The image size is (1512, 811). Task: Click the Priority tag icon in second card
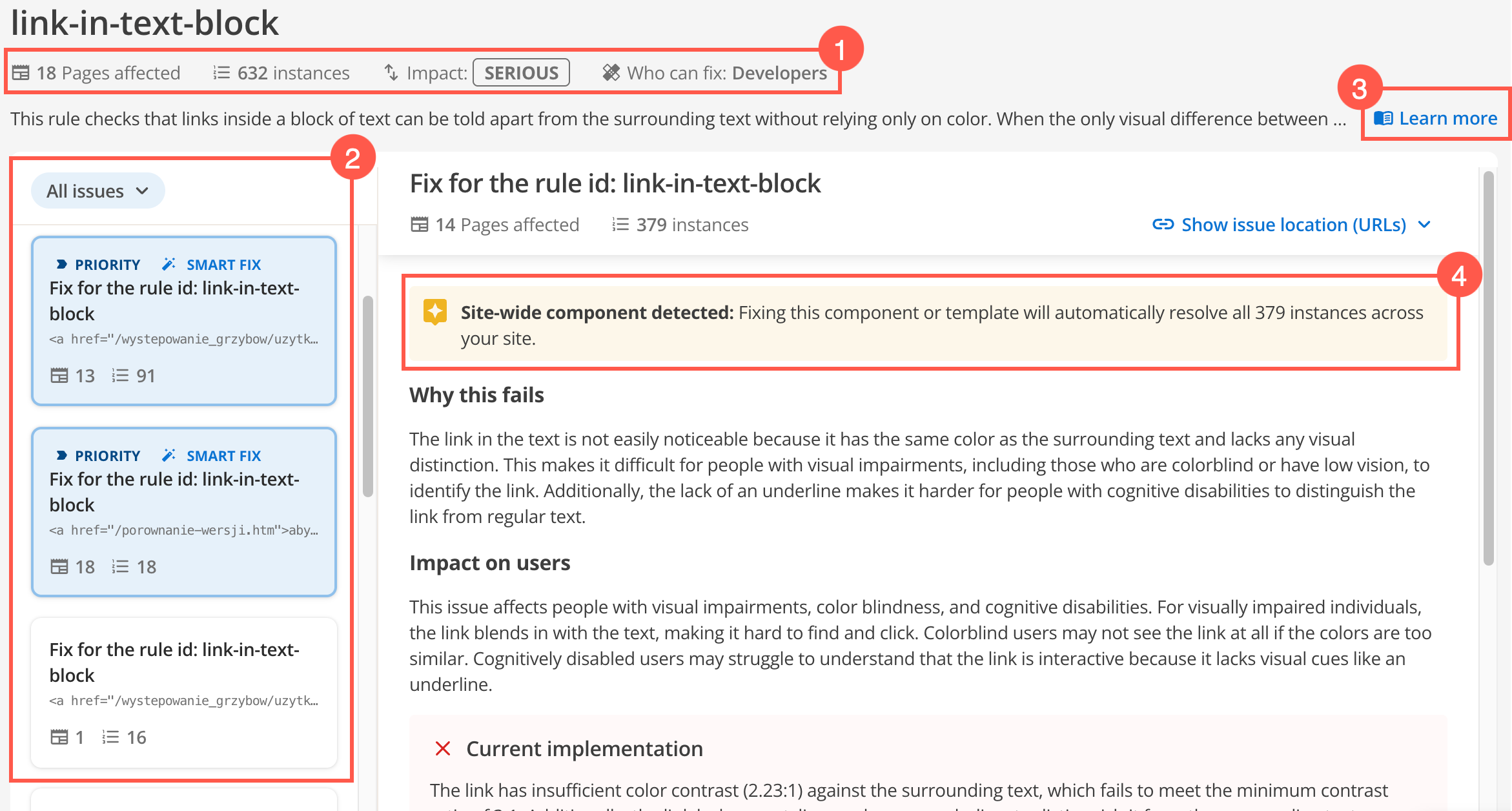click(62, 455)
